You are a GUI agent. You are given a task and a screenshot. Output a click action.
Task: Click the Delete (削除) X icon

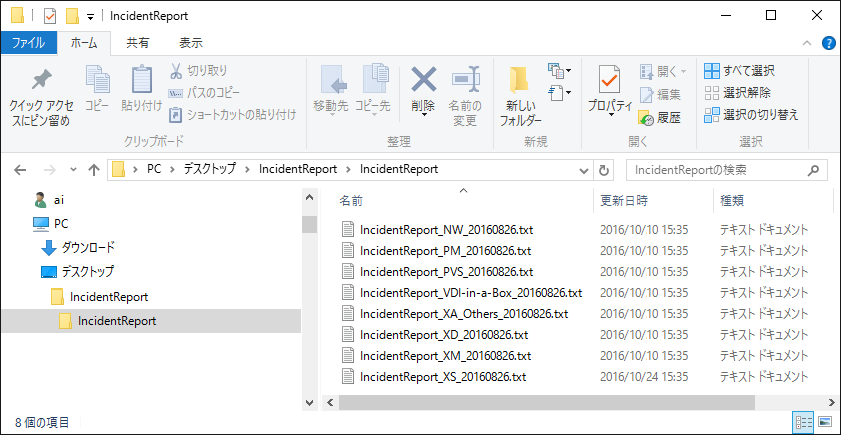click(x=423, y=81)
